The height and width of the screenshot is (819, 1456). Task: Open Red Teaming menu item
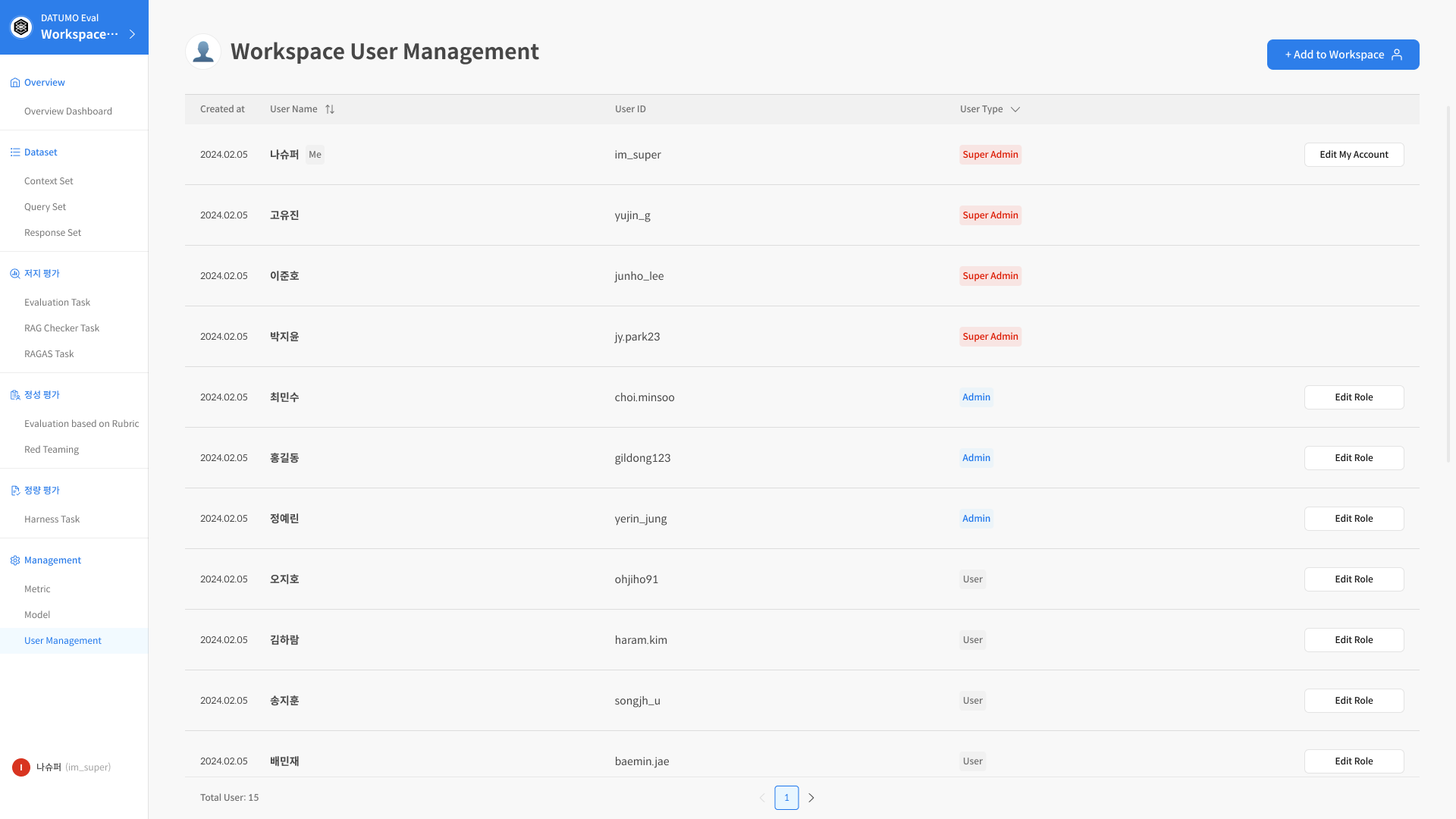click(x=52, y=450)
